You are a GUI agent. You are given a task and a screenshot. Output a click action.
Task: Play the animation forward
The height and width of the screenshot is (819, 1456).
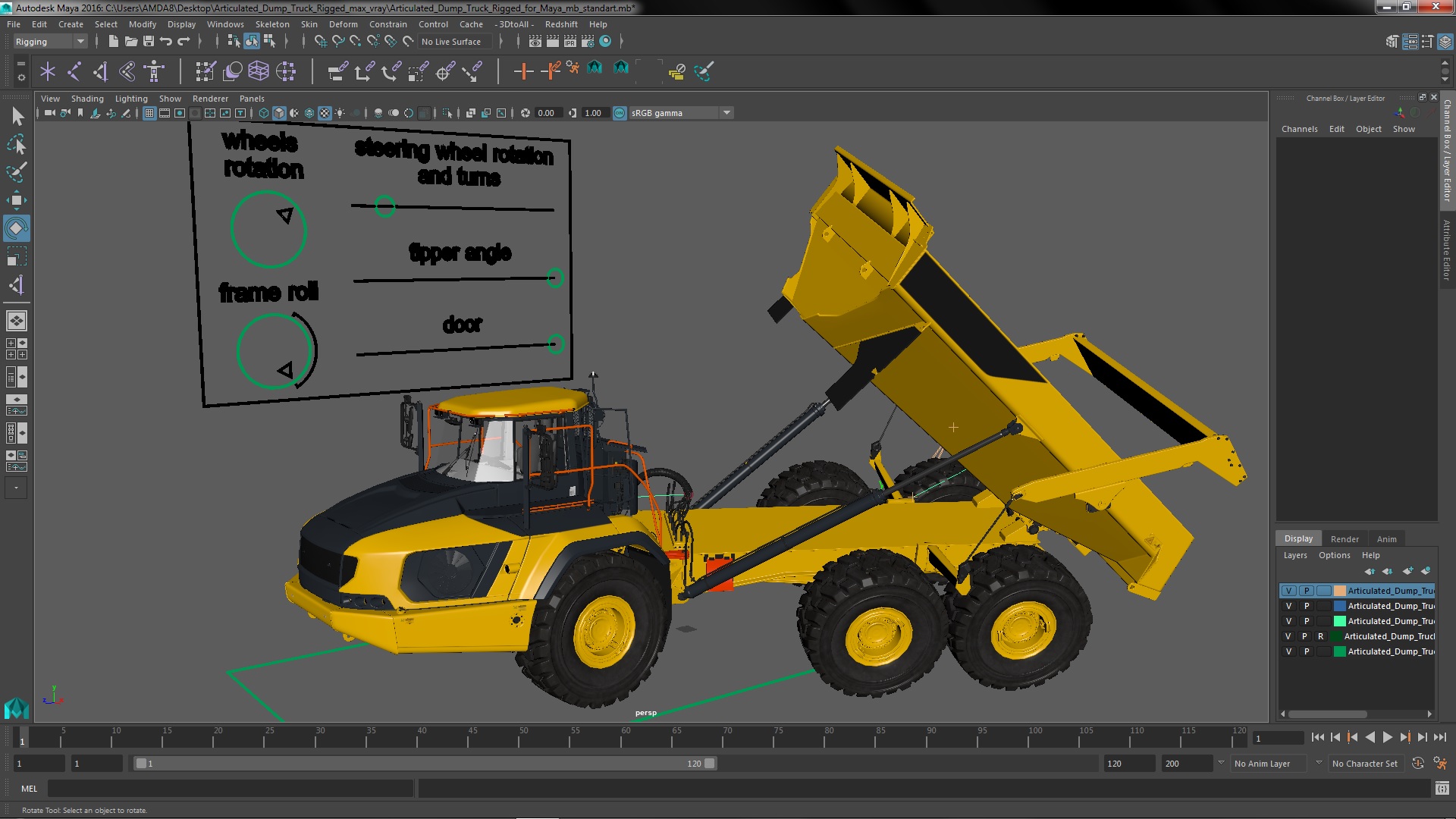coord(1387,737)
